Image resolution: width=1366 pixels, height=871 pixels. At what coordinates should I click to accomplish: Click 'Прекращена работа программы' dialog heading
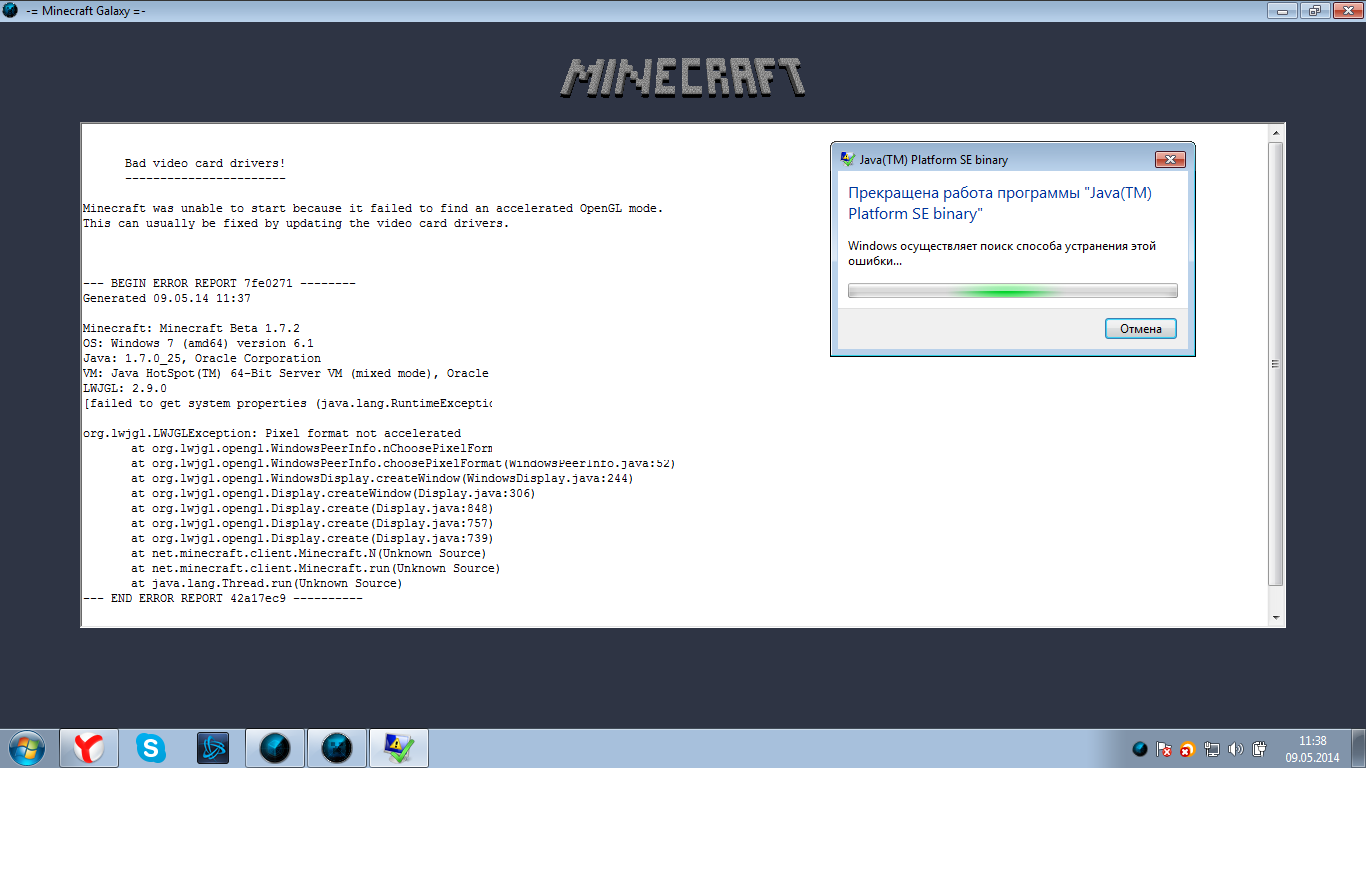coord(1000,203)
